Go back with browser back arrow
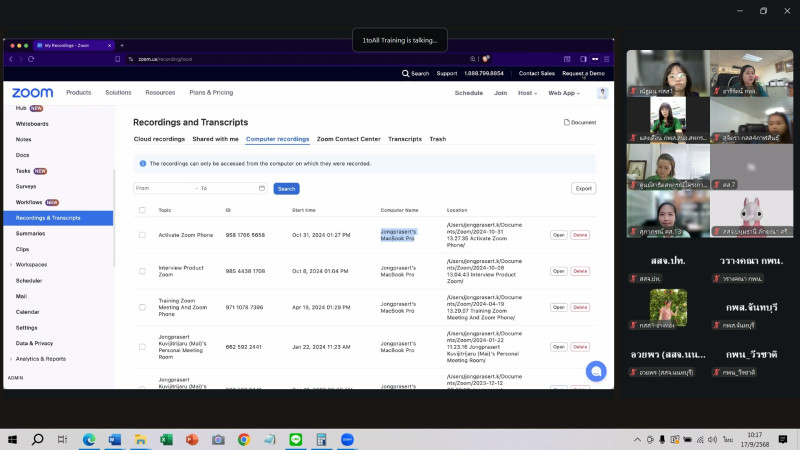Screen dimensions: 800x450 (11, 59)
